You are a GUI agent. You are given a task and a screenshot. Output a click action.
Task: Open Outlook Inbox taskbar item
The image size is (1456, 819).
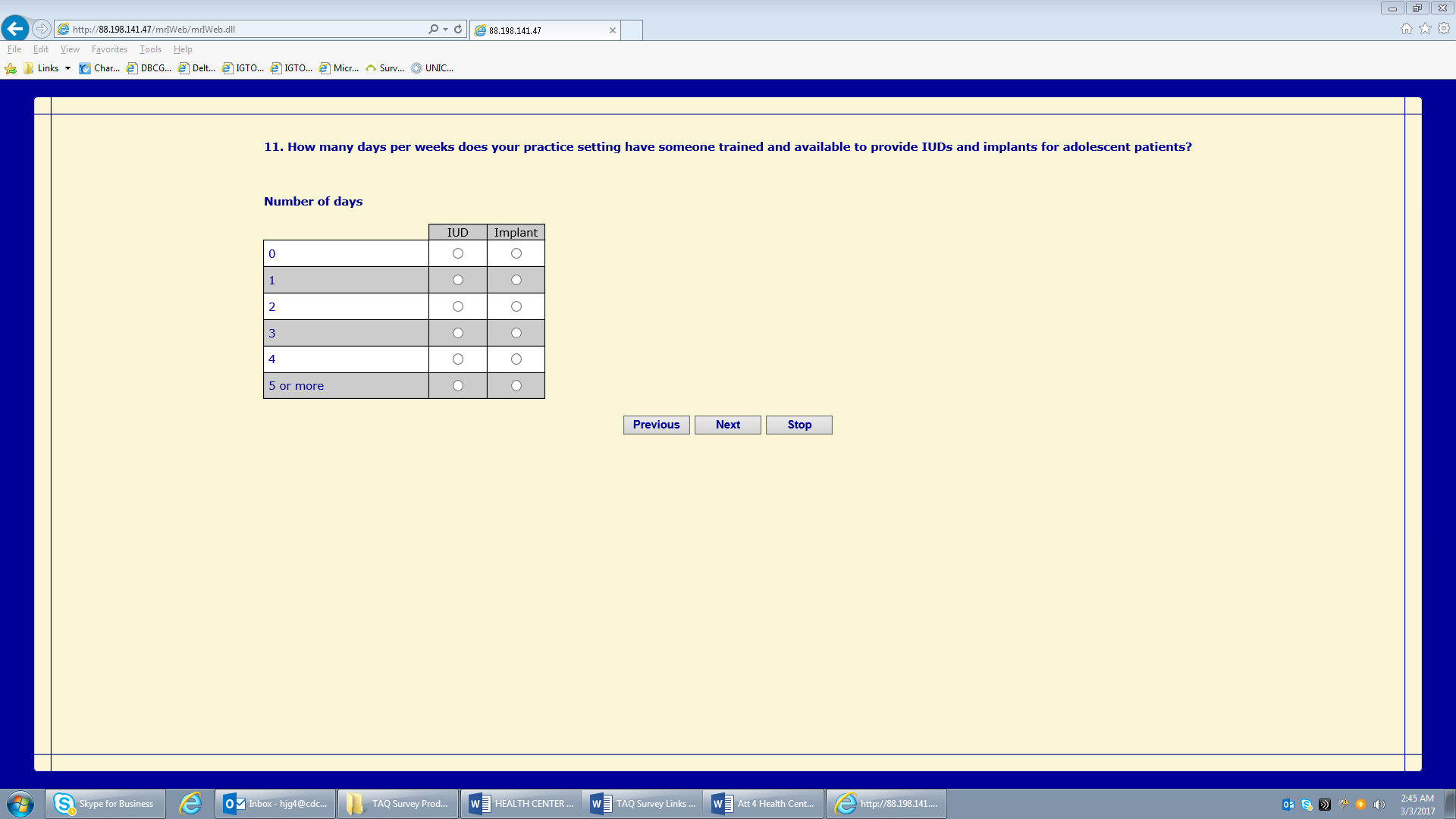coord(276,804)
